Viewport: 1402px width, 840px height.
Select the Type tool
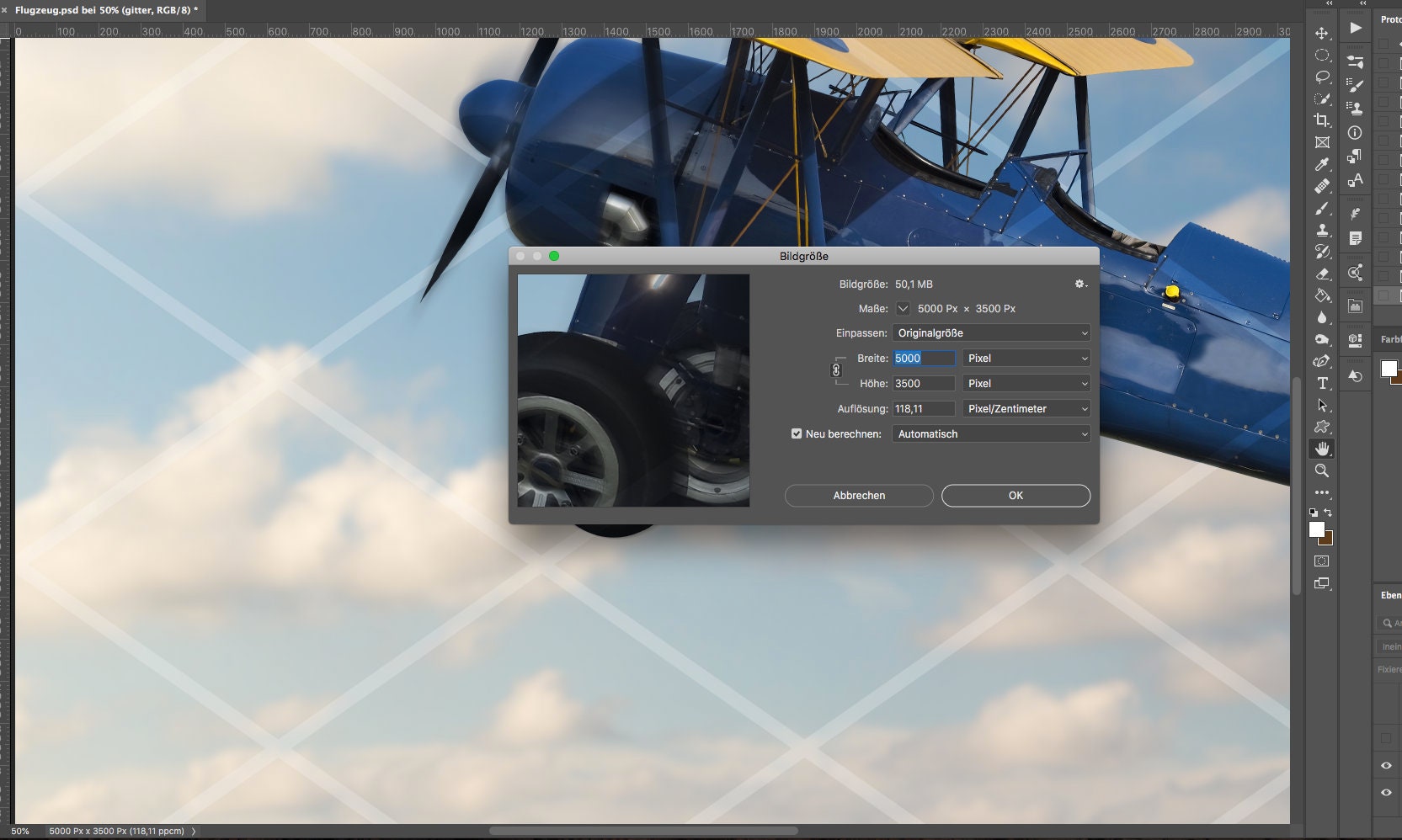pyautogui.click(x=1322, y=382)
